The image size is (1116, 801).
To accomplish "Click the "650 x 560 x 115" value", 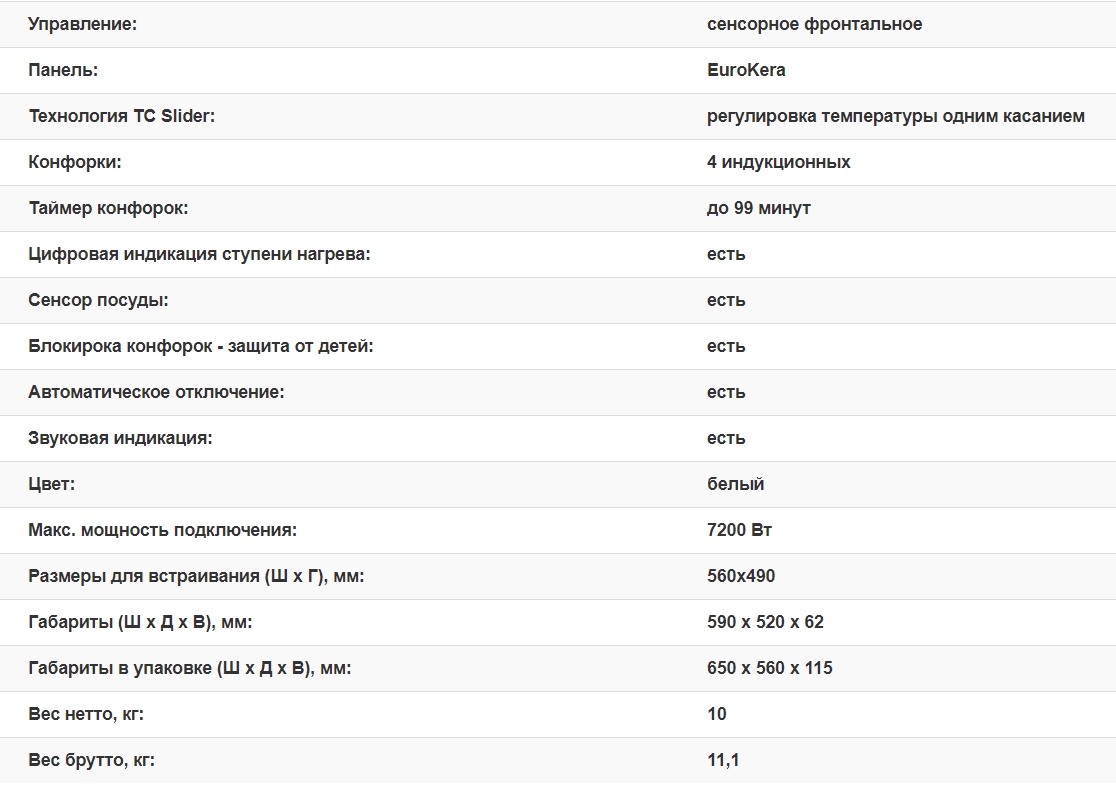I will click(769, 668).
